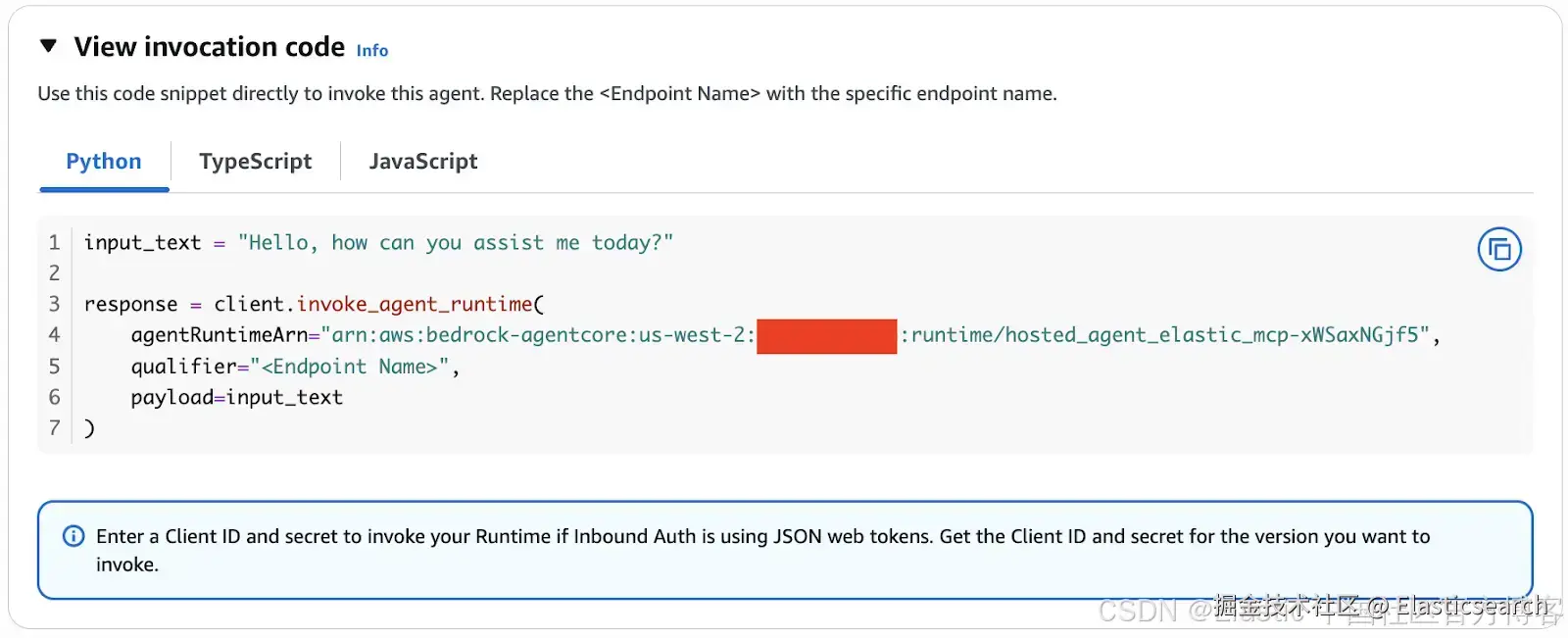The width and height of the screenshot is (1568, 638).
Task: Click line number 2 in the gutter
Action: point(55,272)
